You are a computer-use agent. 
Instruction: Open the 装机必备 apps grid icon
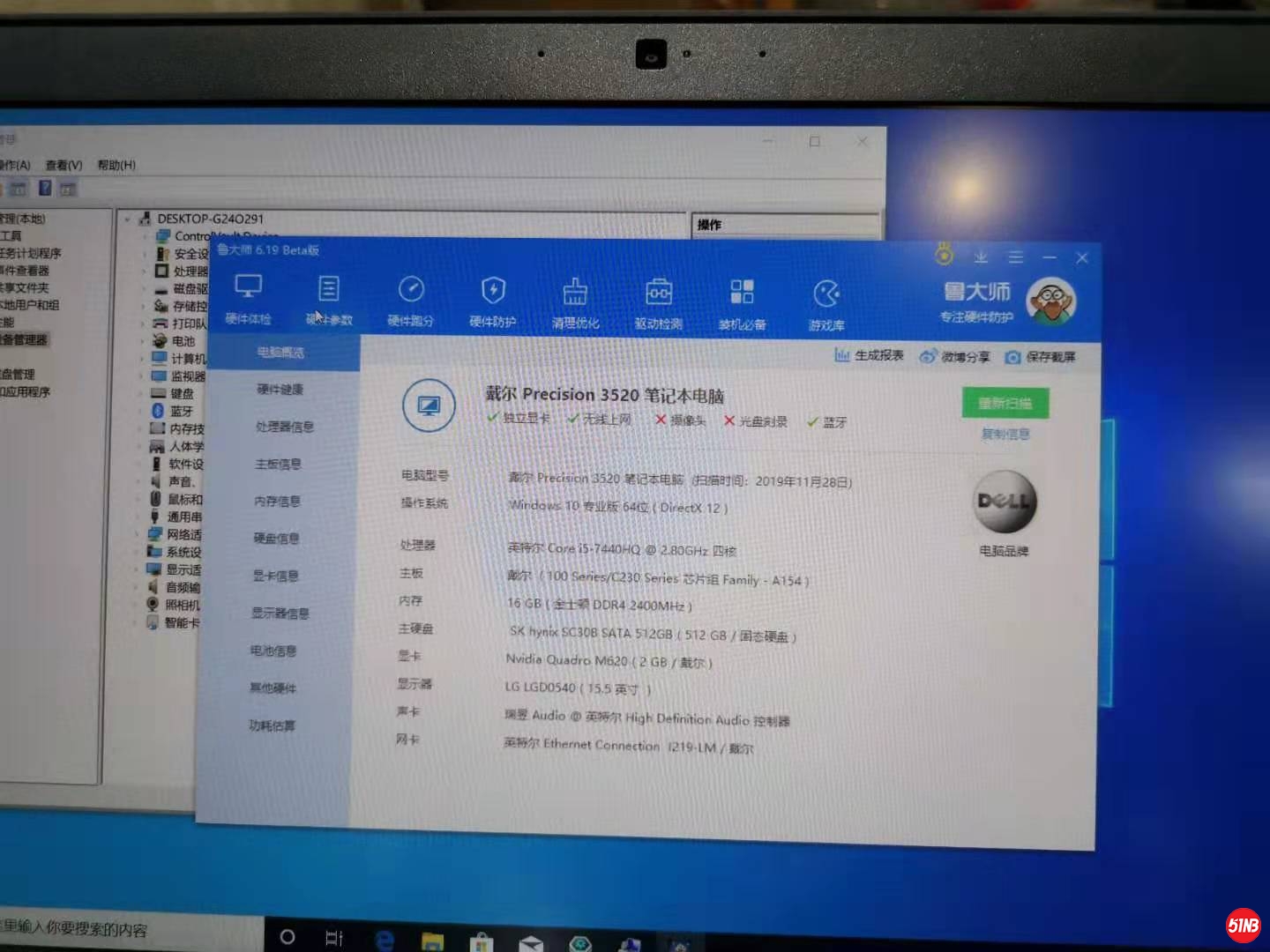(x=742, y=294)
